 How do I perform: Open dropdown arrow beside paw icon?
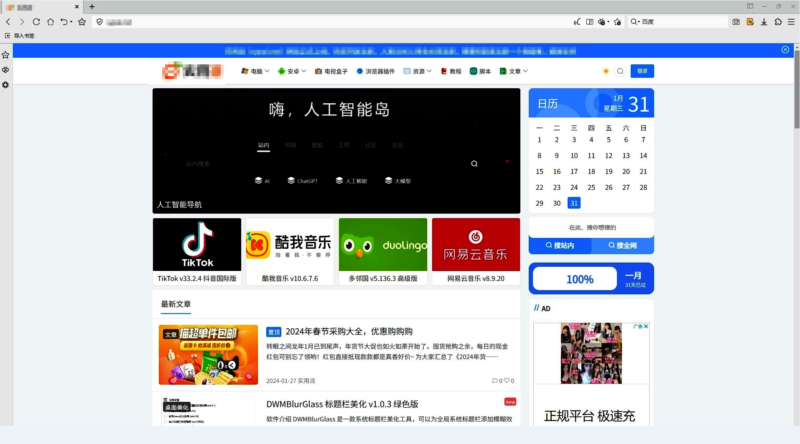[608, 22]
